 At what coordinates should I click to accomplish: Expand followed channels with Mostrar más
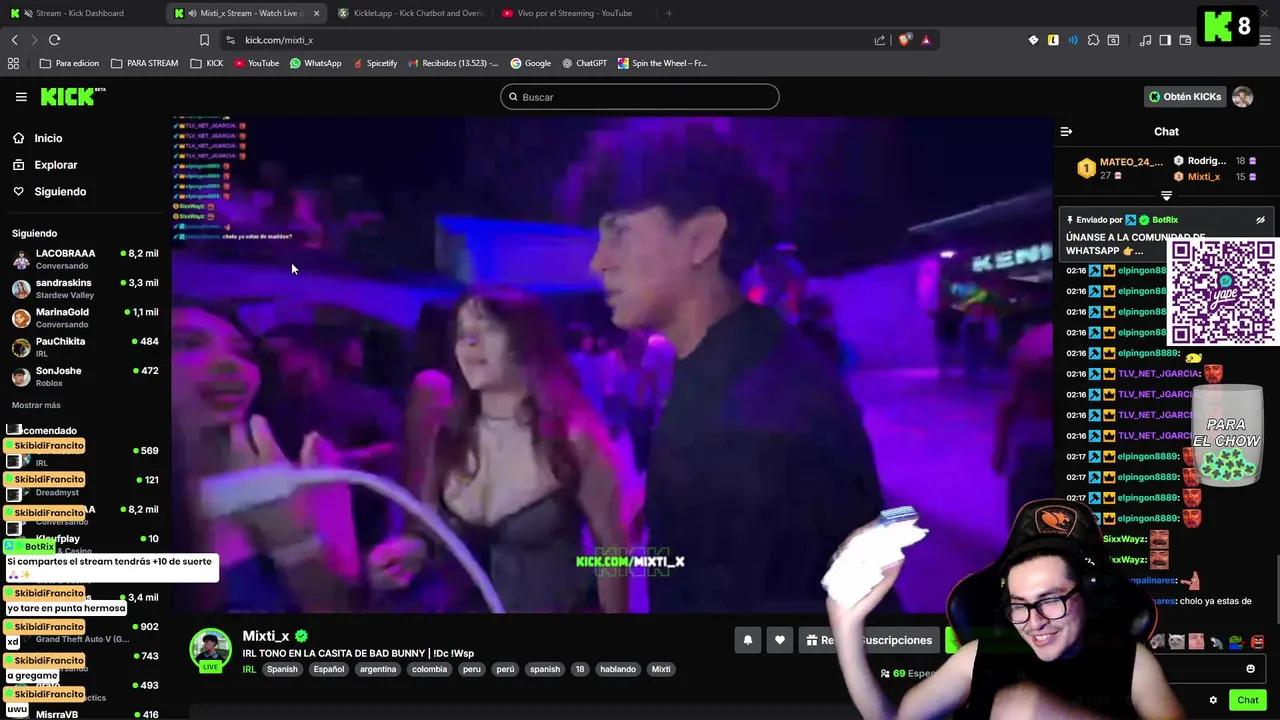pyautogui.click(x=36, y=405)
